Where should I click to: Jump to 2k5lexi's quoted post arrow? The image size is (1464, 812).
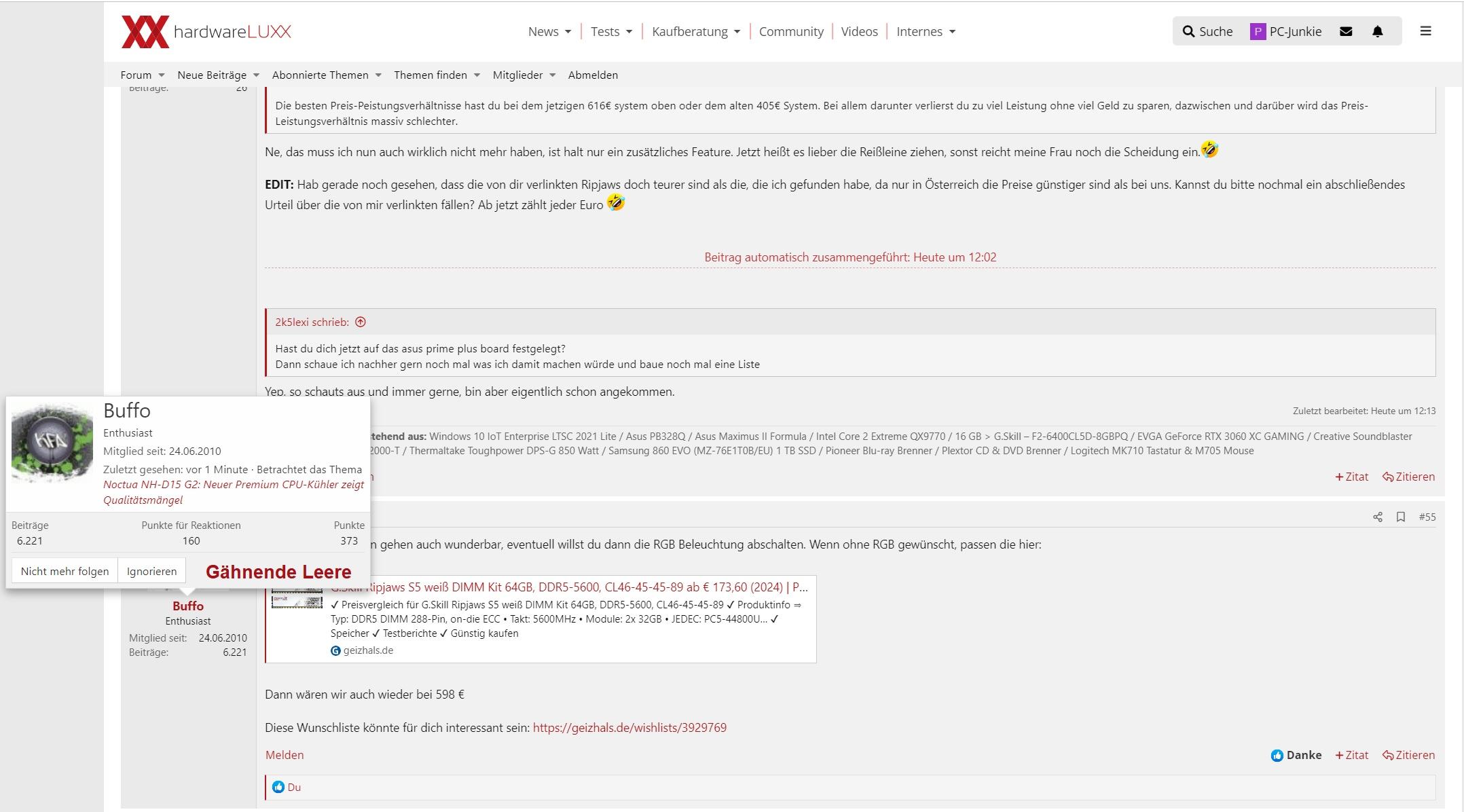coord(361,322)
